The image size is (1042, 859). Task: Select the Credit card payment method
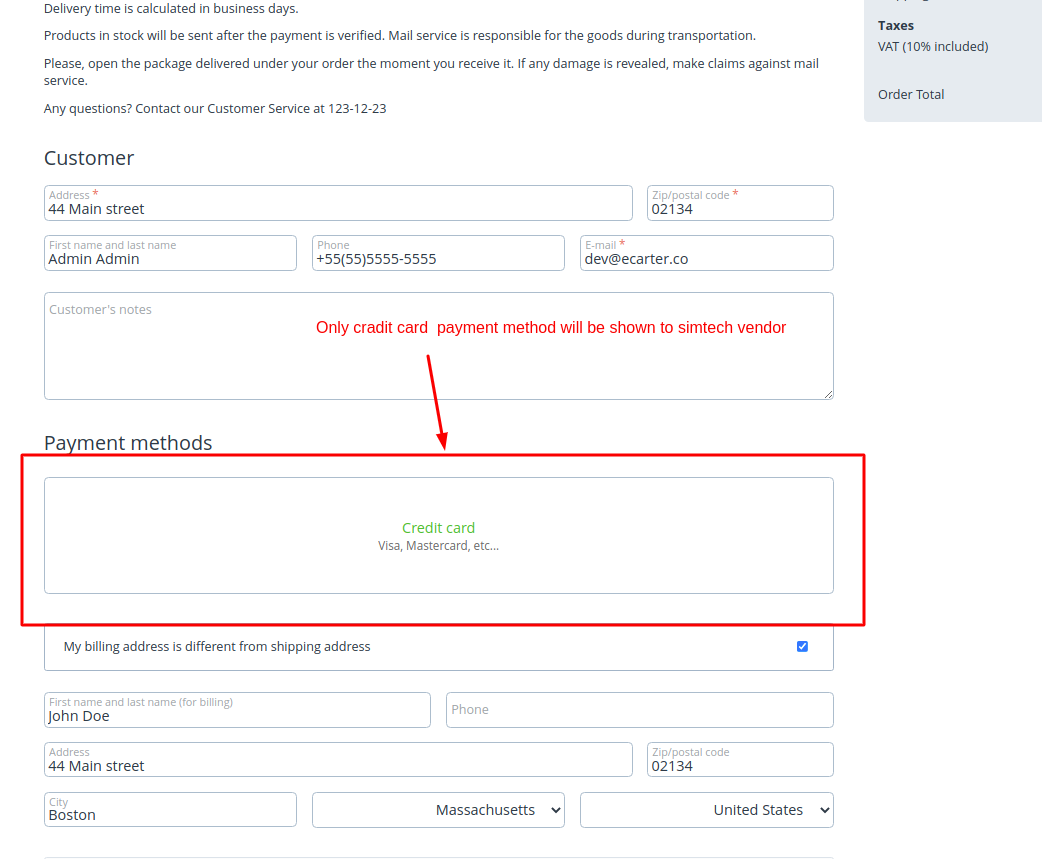(x=439, y=535)
